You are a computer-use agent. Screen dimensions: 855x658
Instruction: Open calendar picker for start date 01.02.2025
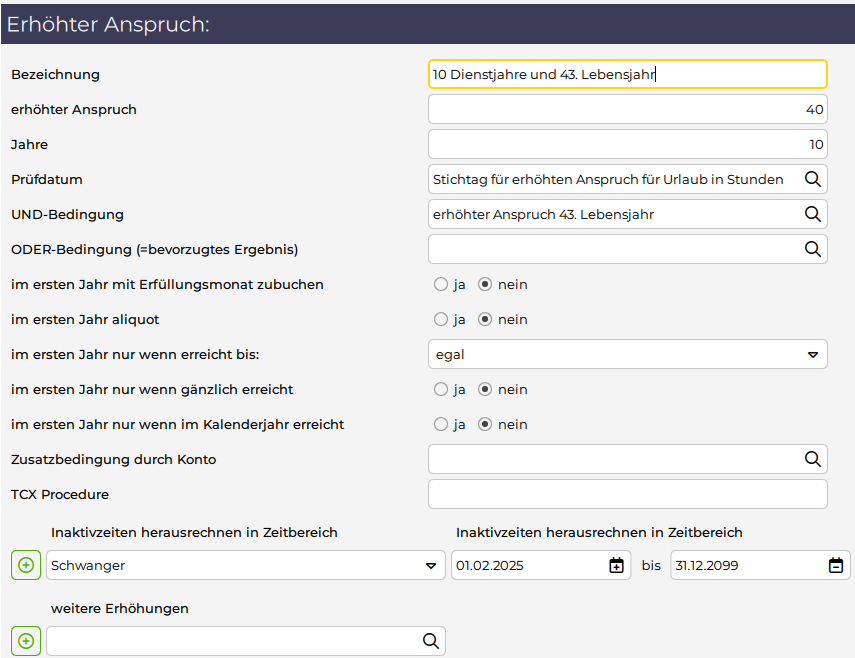point(616,566)
